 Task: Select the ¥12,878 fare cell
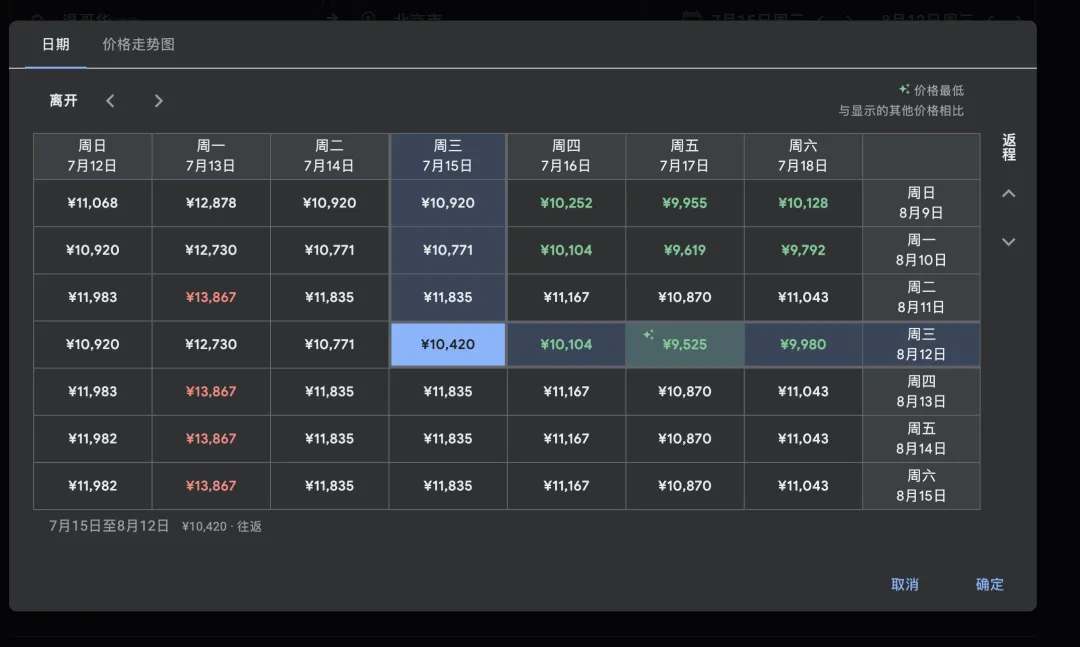coord(211,203)
